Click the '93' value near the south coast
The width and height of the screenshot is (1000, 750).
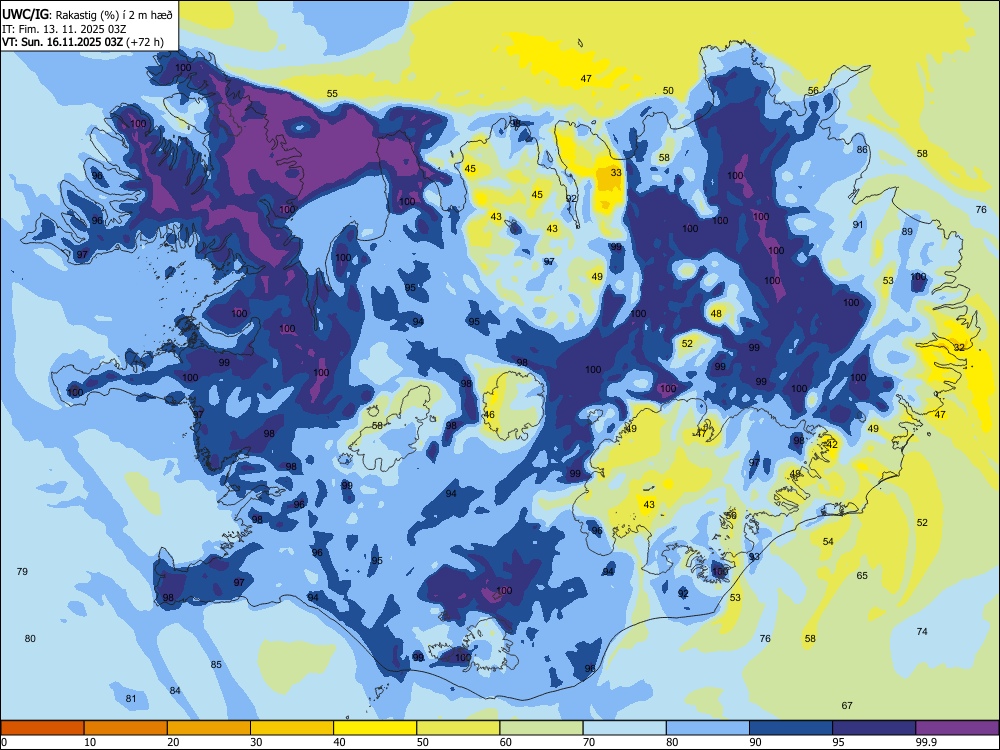(x=754, y=557)
